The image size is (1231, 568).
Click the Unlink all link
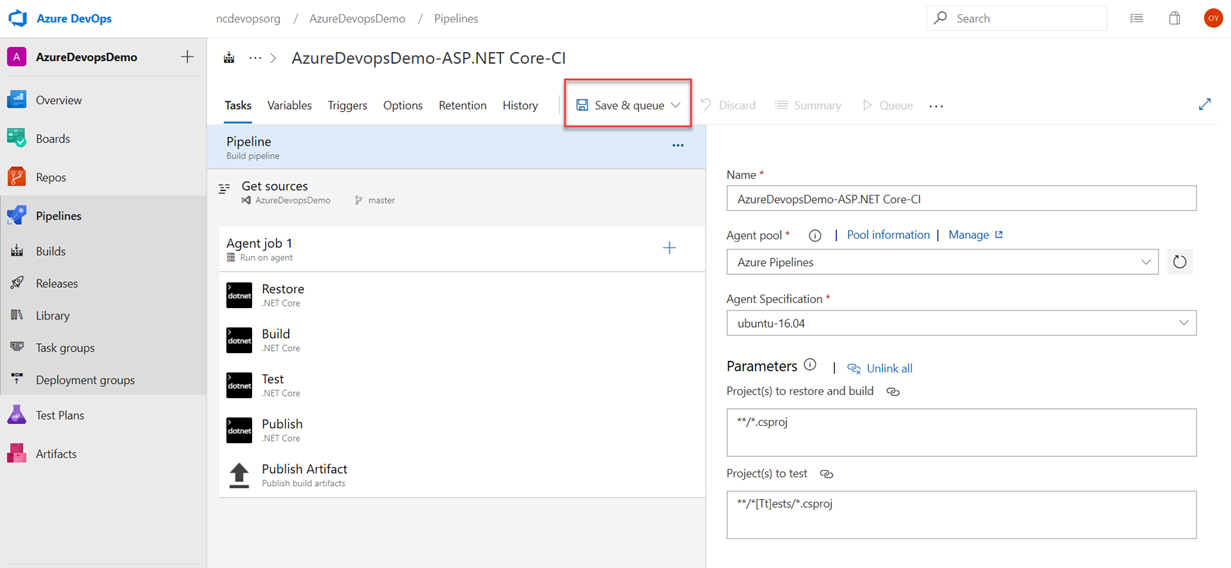[880, 368]
